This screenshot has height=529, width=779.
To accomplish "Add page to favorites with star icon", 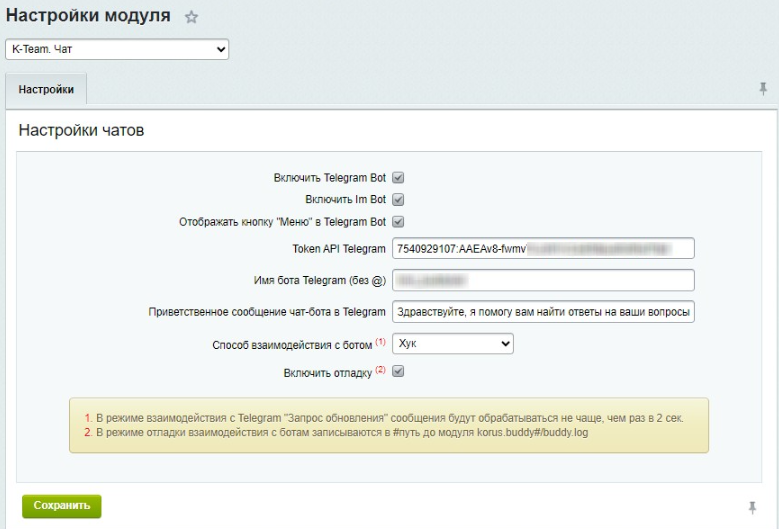I will [191, 17].
